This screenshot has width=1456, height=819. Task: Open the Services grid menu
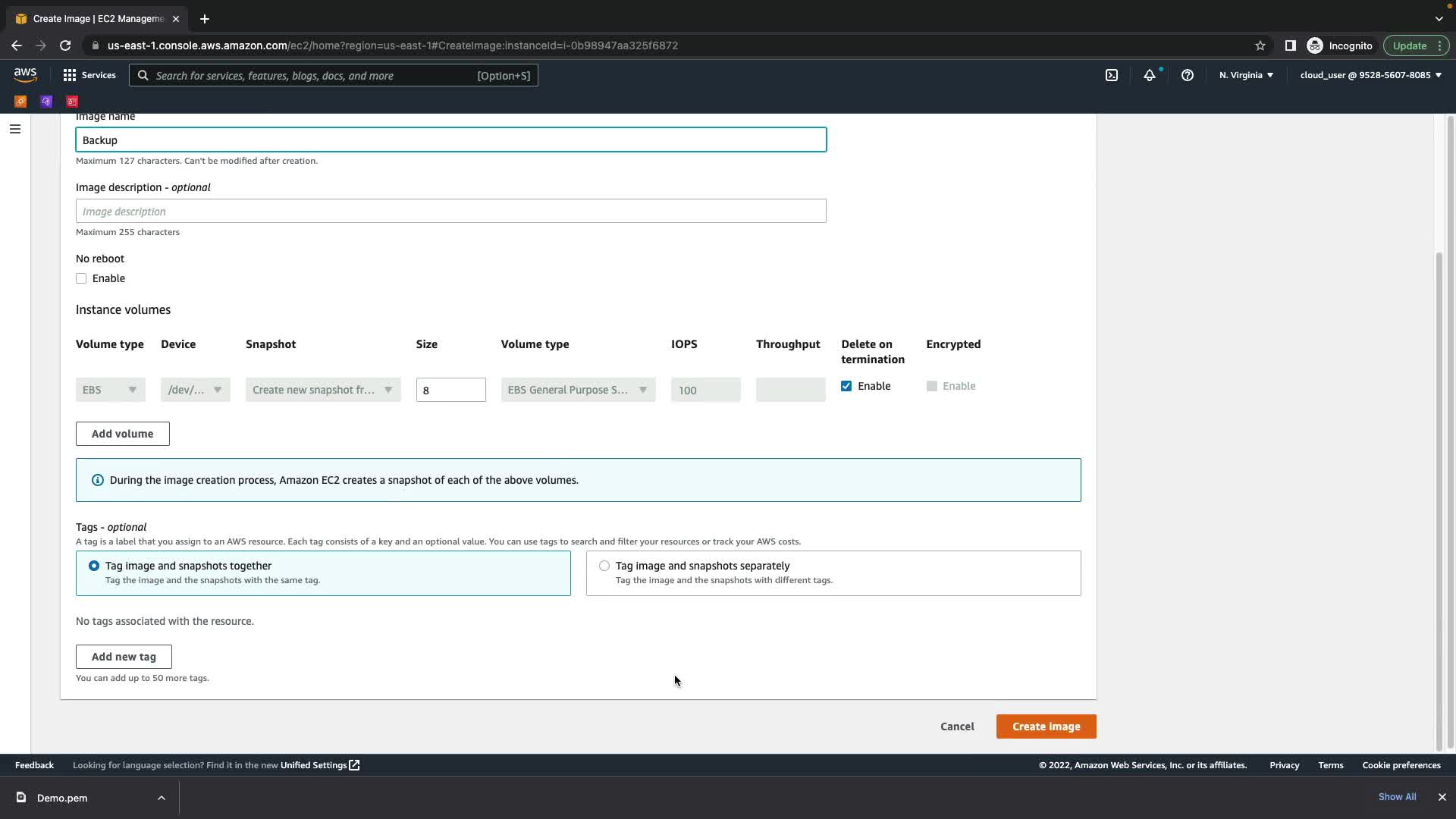(x=89, y=75)
